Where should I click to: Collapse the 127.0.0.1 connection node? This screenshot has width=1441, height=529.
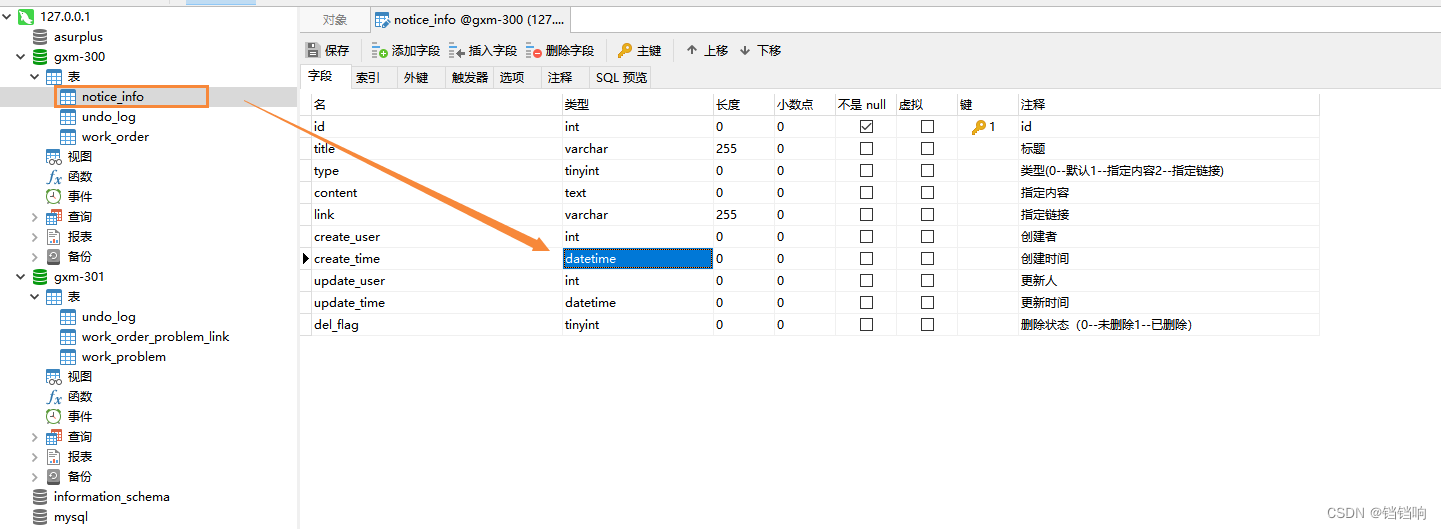[8, 17]
